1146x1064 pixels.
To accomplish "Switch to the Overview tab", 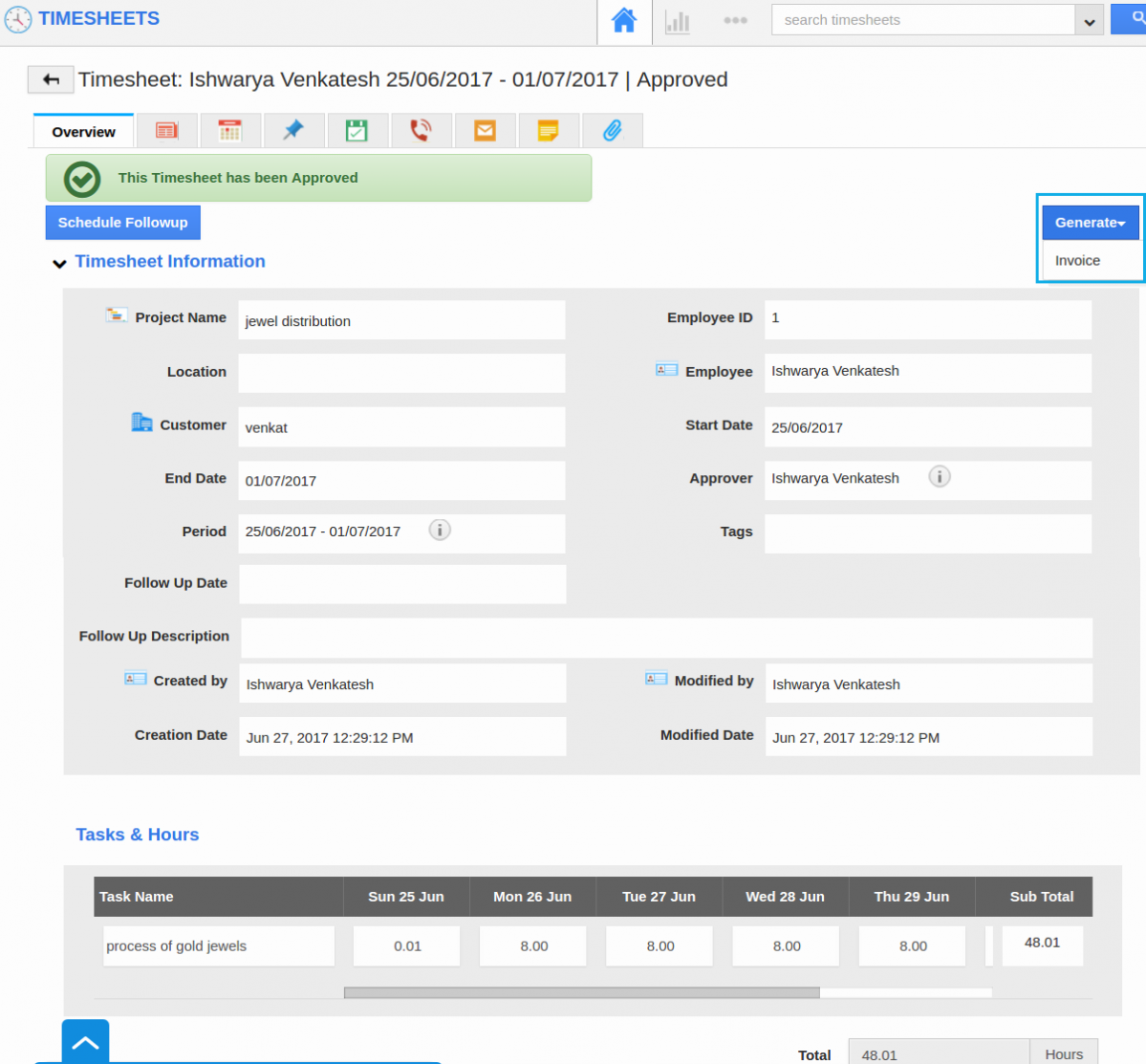I will (x=83, y=132).
